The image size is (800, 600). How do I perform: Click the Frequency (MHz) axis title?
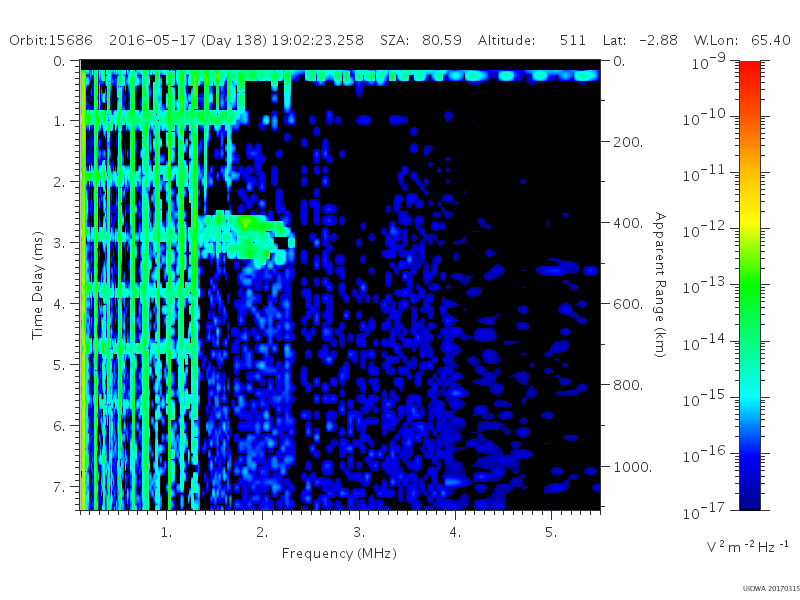pos(339,554)
